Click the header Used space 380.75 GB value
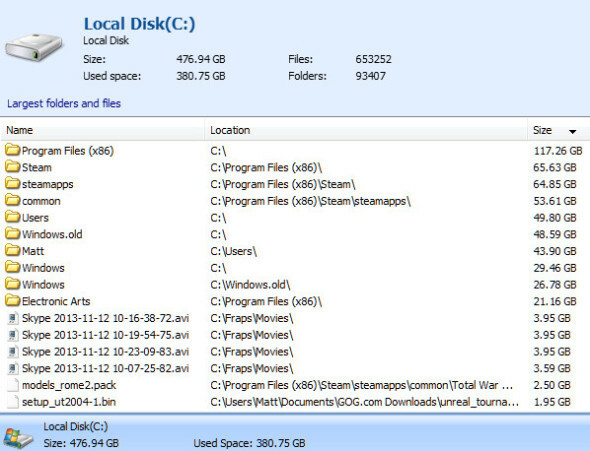 tap(201, 76)
